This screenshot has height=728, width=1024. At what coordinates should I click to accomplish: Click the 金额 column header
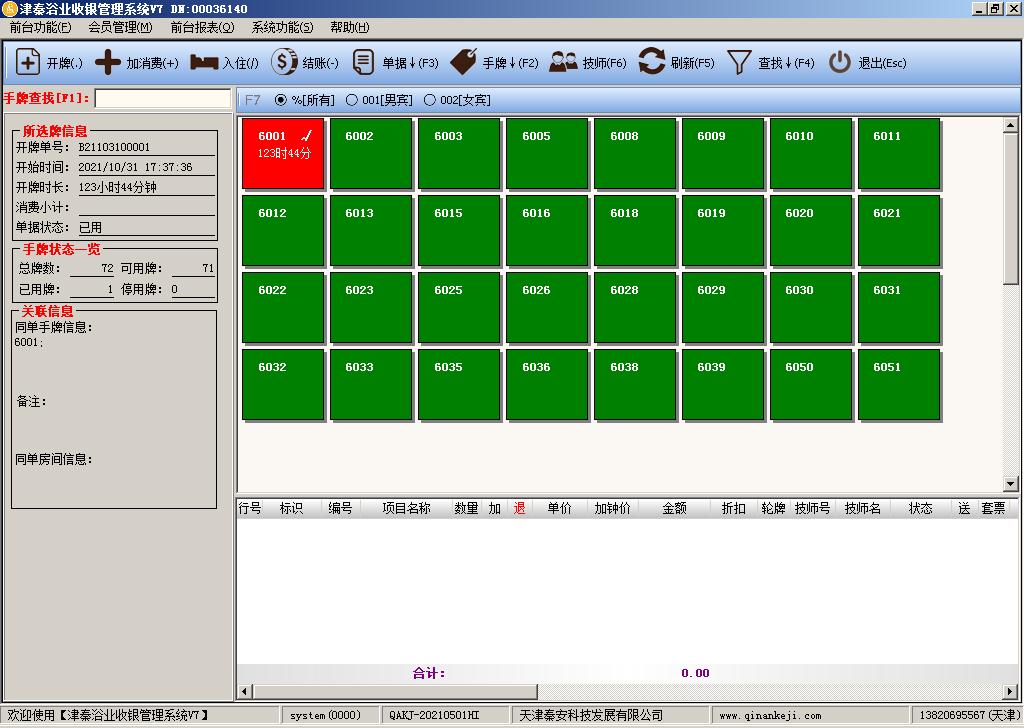tap(674, 508)
